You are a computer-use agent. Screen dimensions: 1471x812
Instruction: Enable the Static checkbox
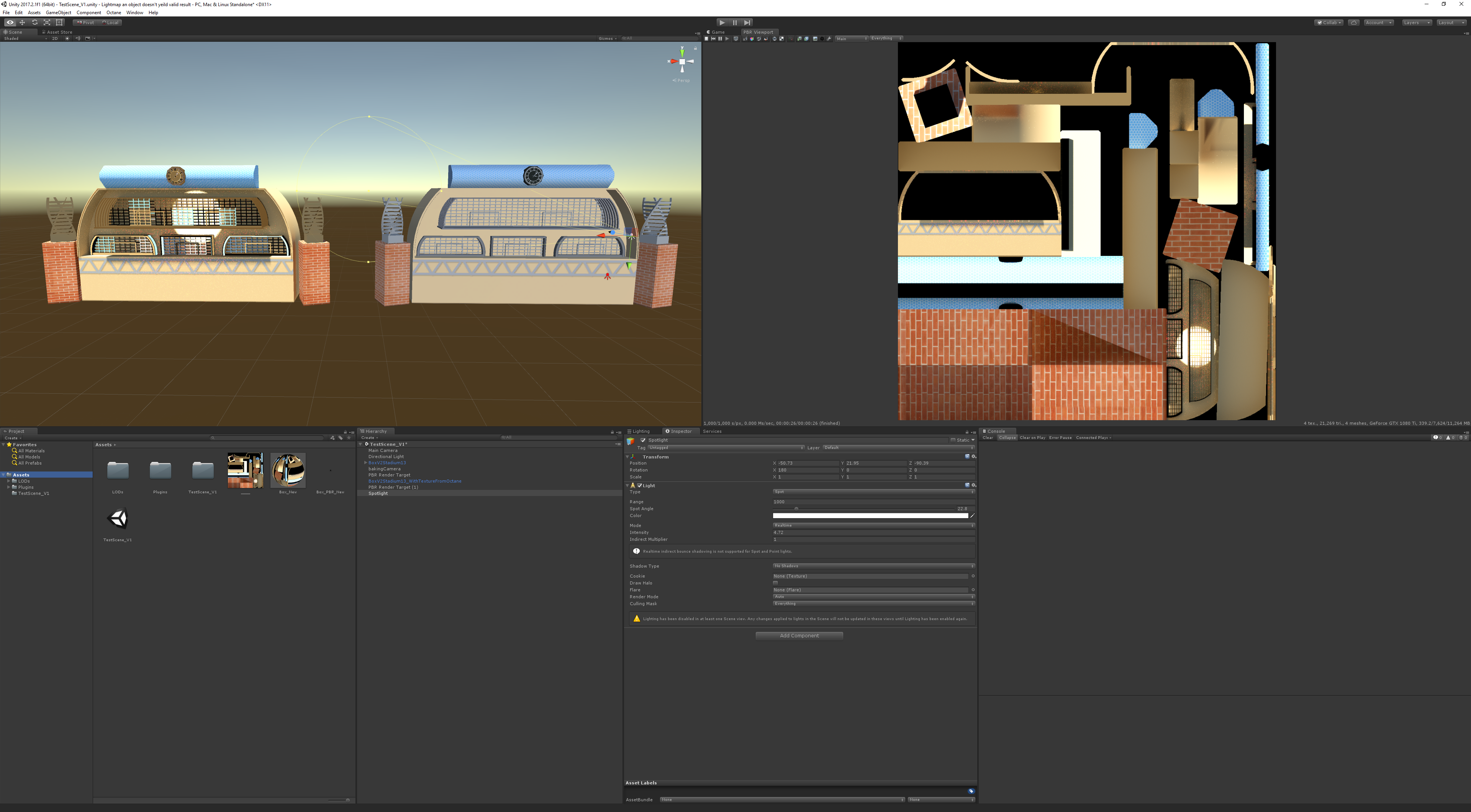[952, 440]
